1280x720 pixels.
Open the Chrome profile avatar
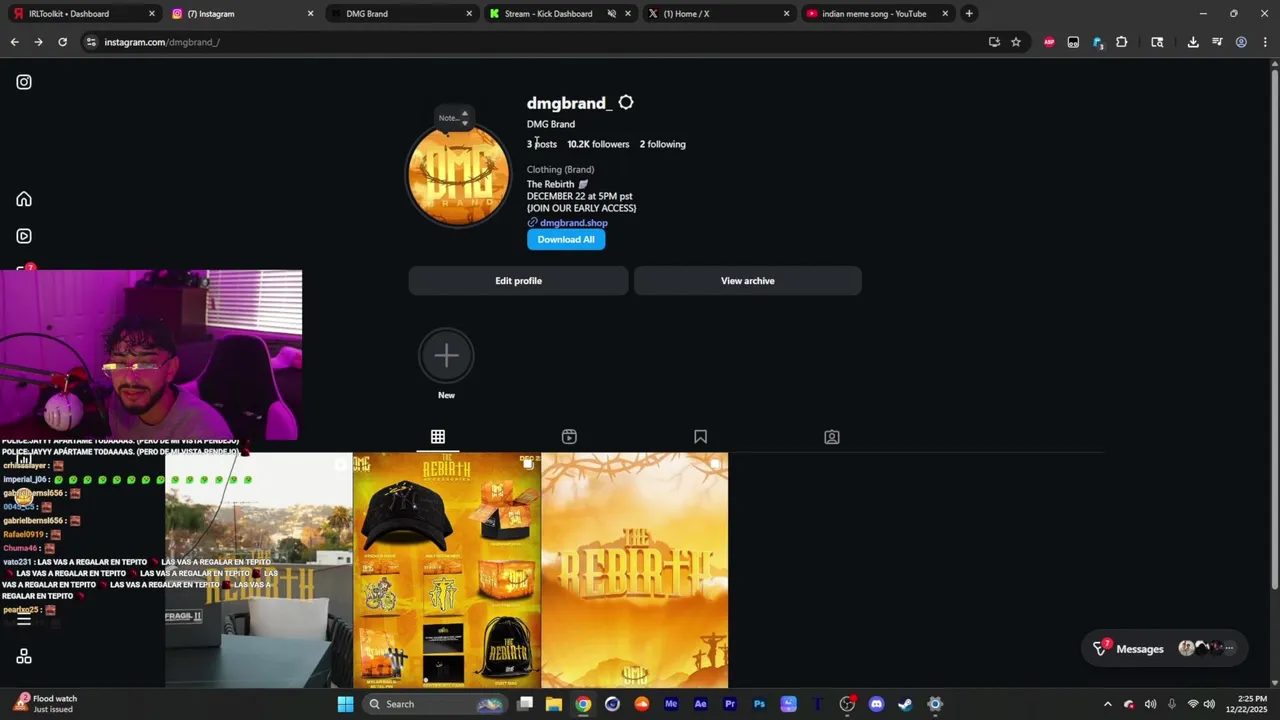pyautogui.click(x=1241, y=42)
